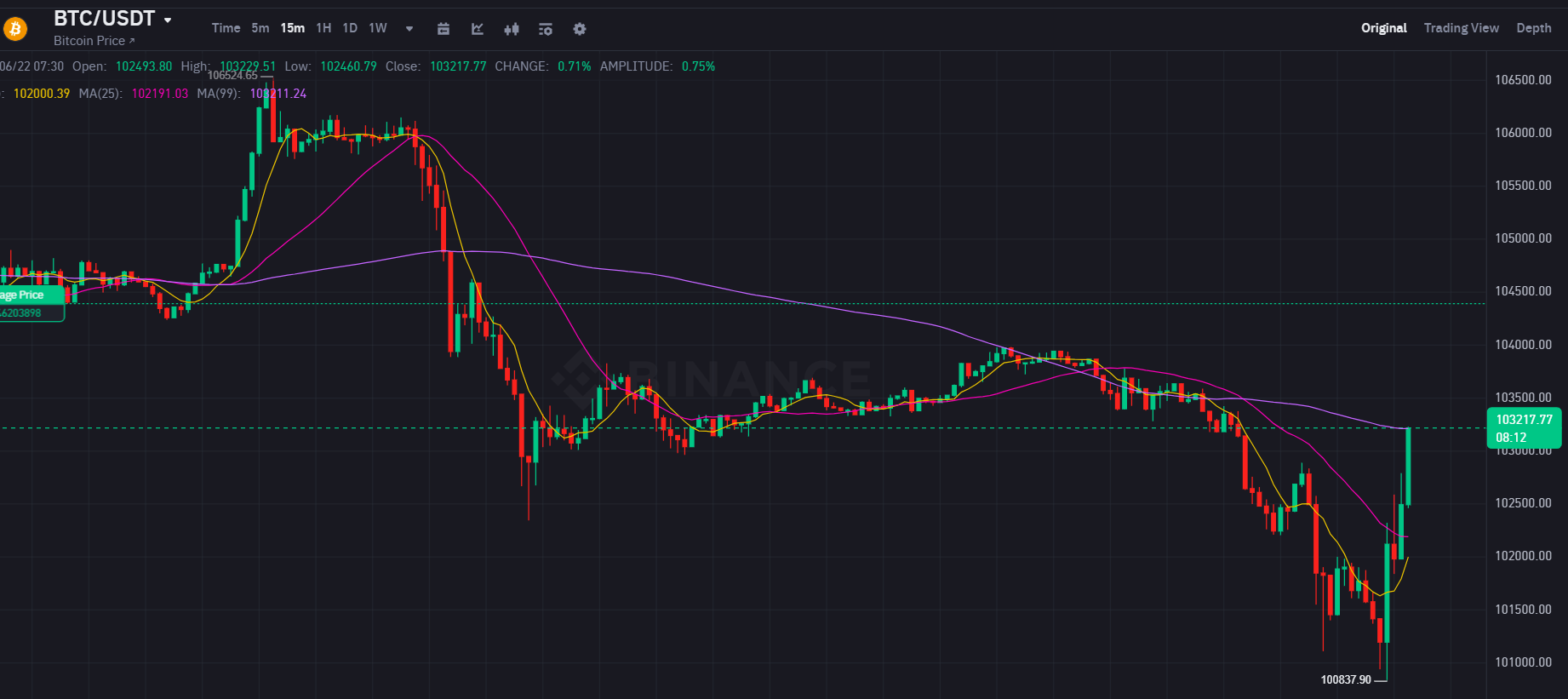Open the Bitcoin Price link
Screen dimensions: 1568x699
(x=94, y=41)
